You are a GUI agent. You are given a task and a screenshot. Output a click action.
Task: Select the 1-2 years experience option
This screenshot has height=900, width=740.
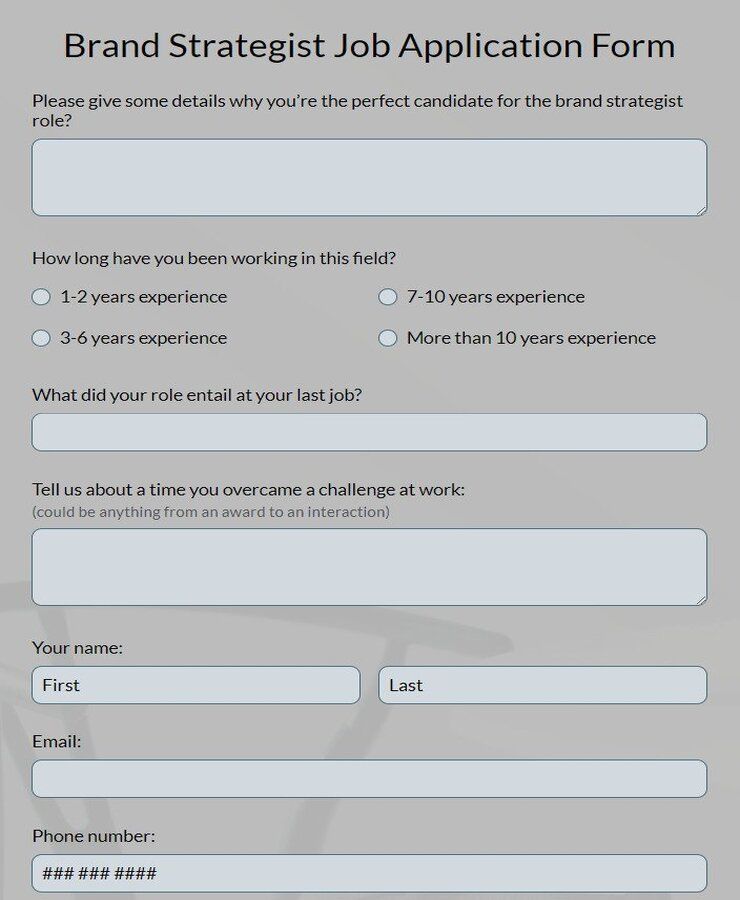click(41, 296)
